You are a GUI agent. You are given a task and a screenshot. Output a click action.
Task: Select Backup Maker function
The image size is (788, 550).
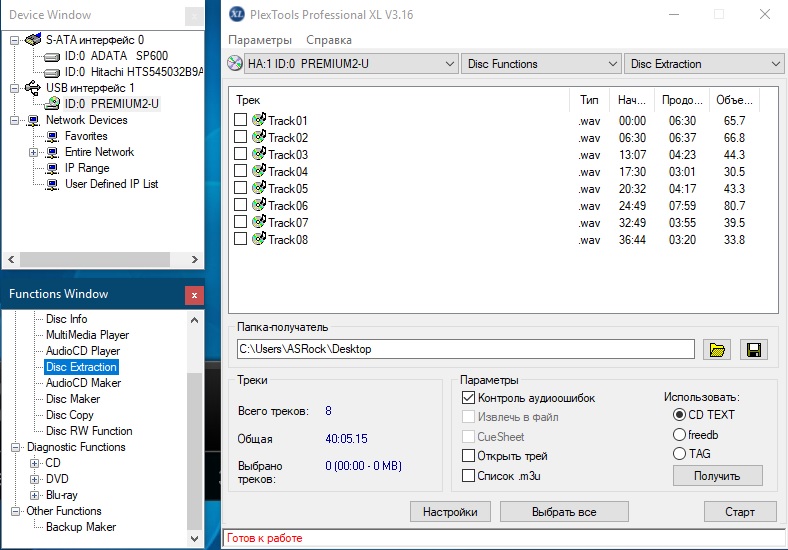(81, 527)
